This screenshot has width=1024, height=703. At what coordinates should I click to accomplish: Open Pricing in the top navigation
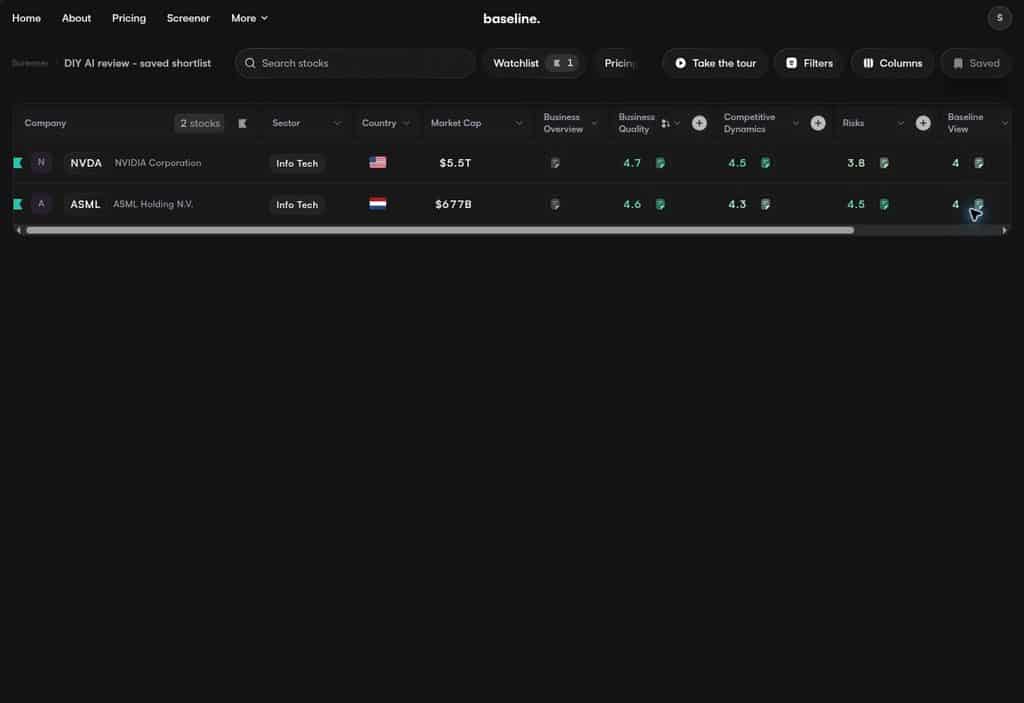pyautogui.click(x=129, y=18)
